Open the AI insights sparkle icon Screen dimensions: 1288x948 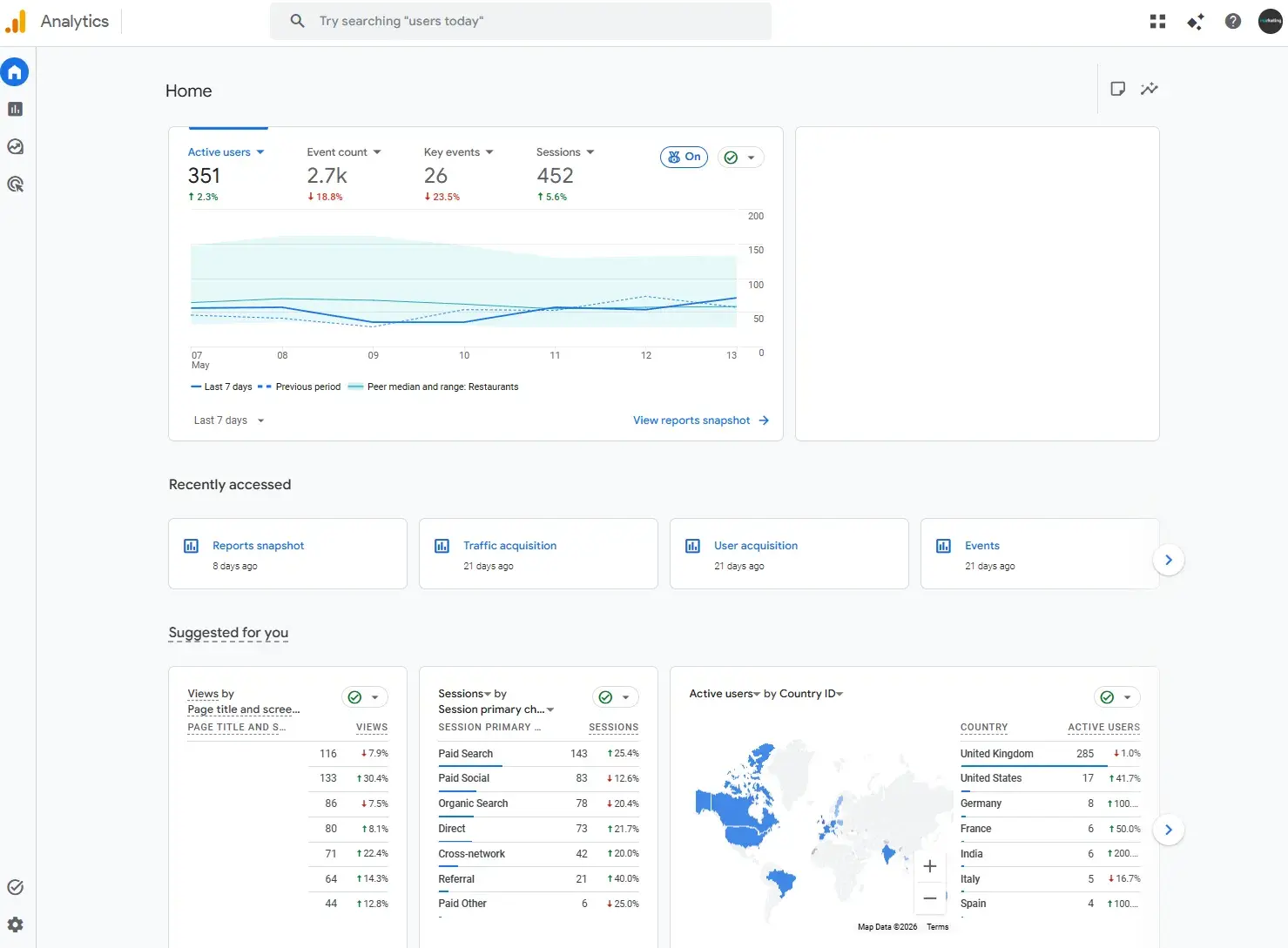coord(1196,21)
